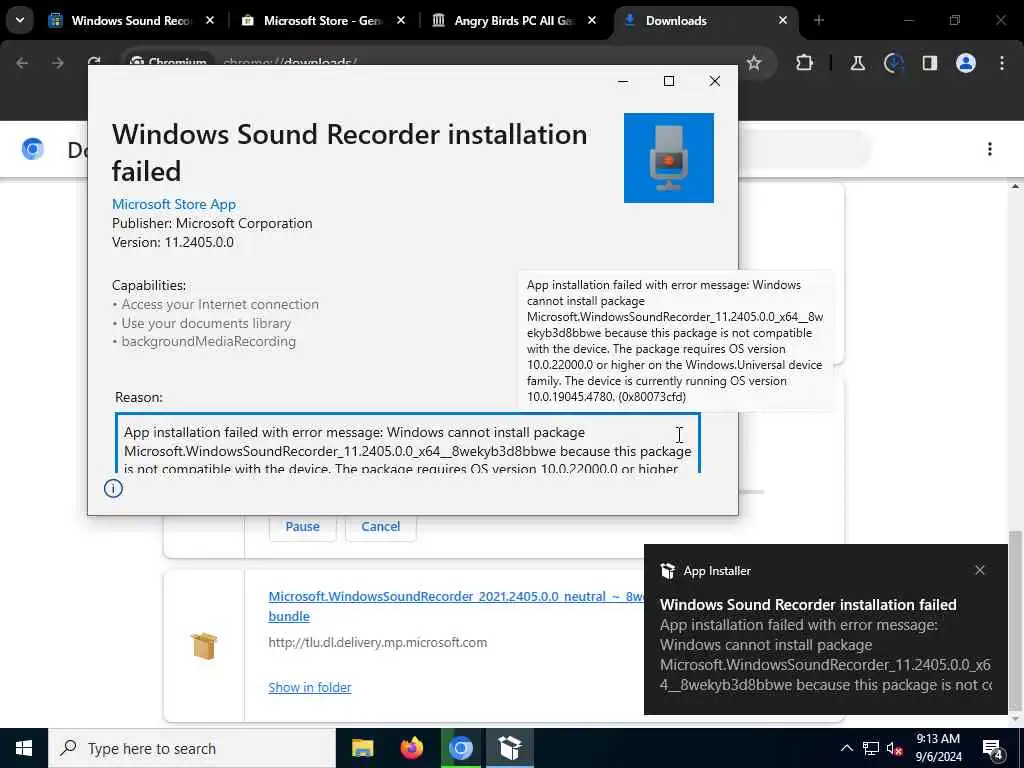The image size is (1024, 768).
Task: Switch to Chromium in the taskbar
Action: click(x=460, y=748)
